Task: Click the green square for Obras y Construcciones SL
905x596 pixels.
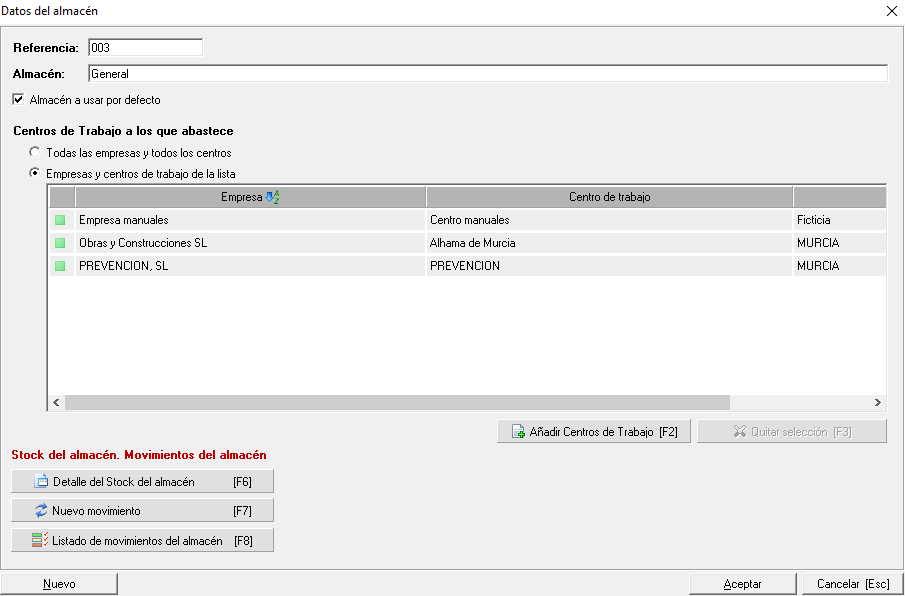Action: (x=60, y=243)
